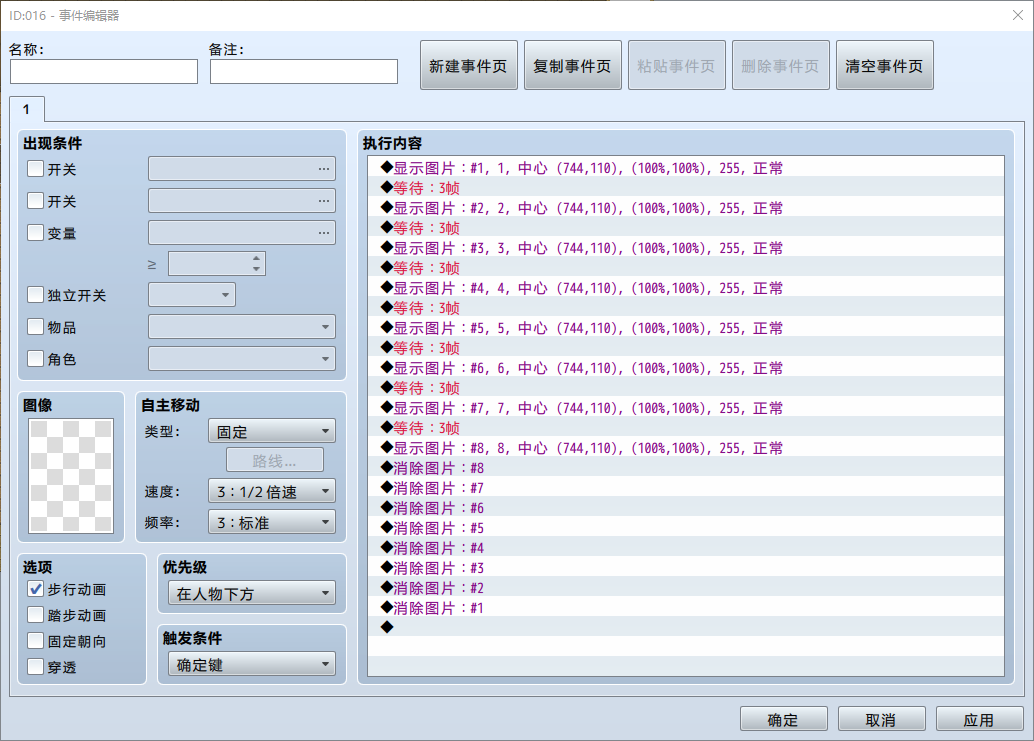Change the 优先级 dropdown showing 在人物下方
1034x741 pixels.
coord(252,593)
